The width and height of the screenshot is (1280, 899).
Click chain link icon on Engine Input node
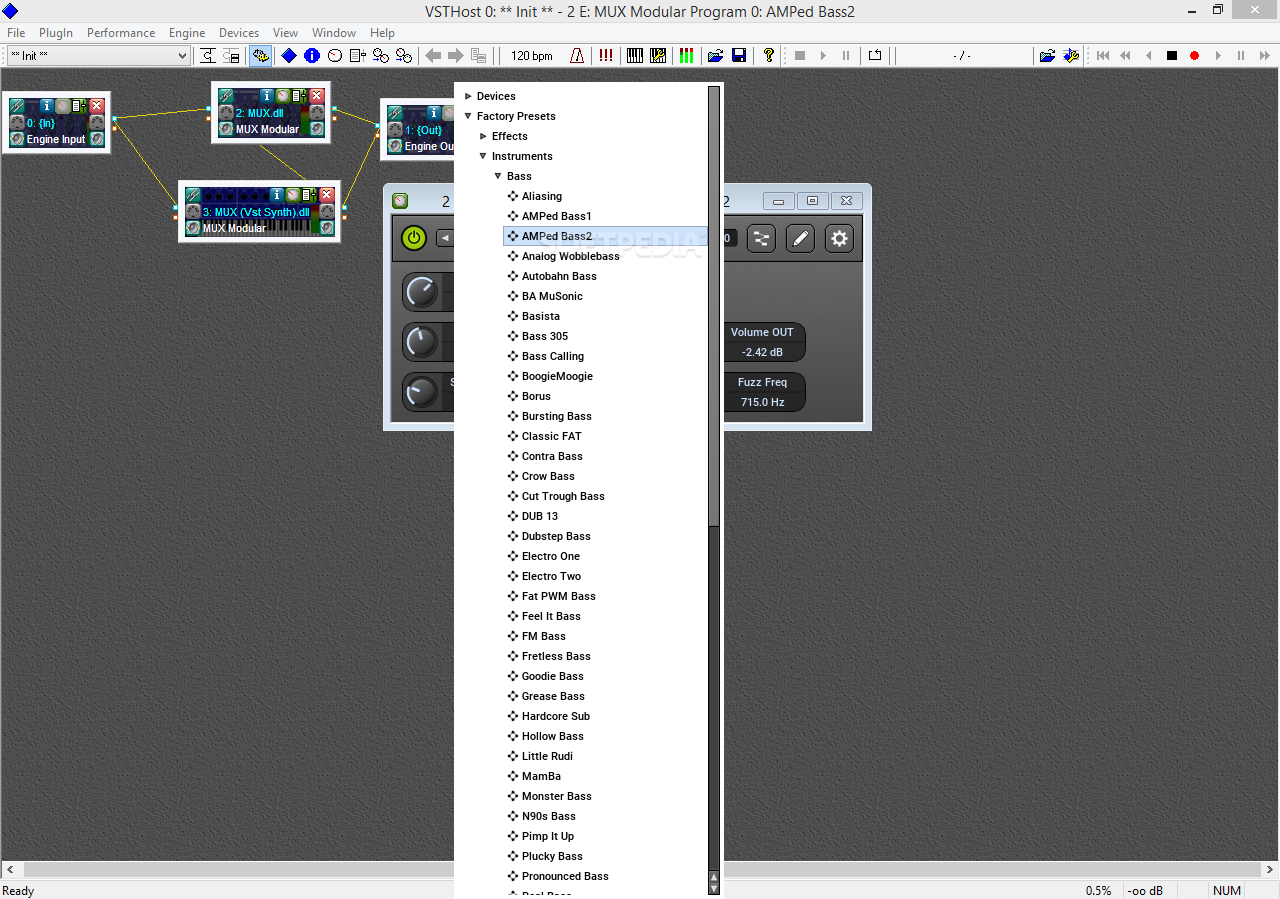point(19,105)
